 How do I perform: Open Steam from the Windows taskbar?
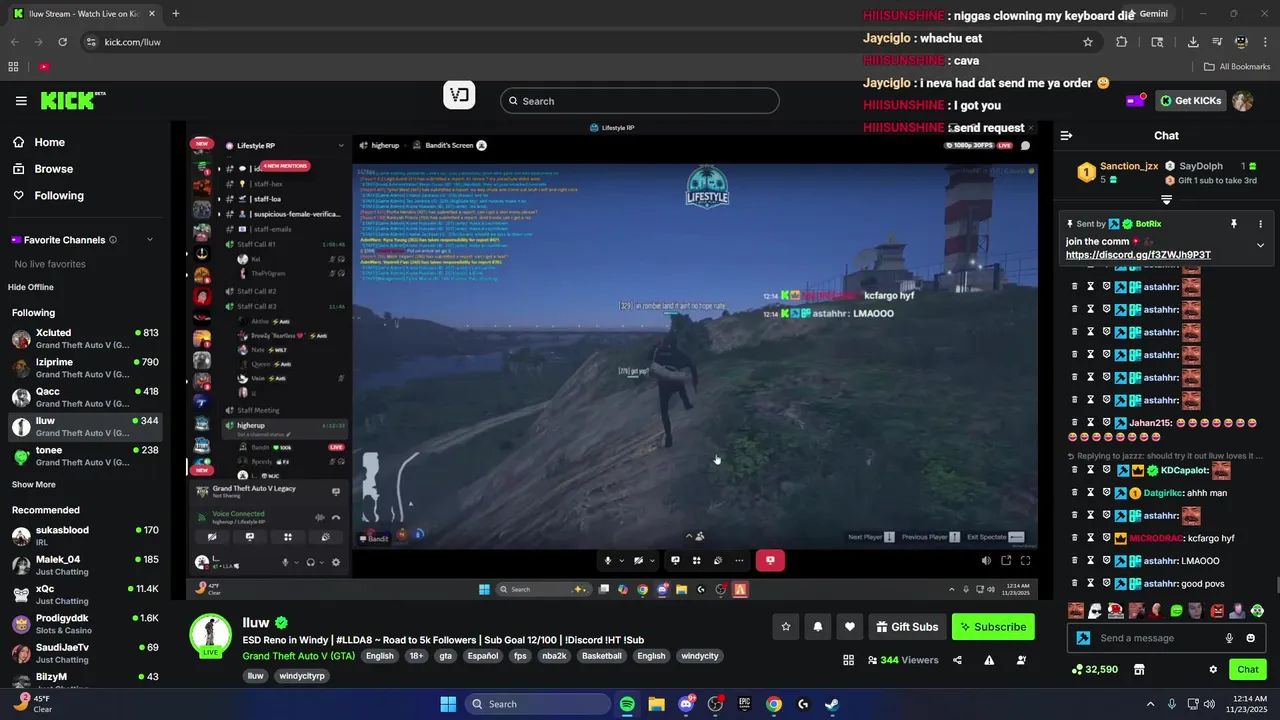(x=832, y=704)
